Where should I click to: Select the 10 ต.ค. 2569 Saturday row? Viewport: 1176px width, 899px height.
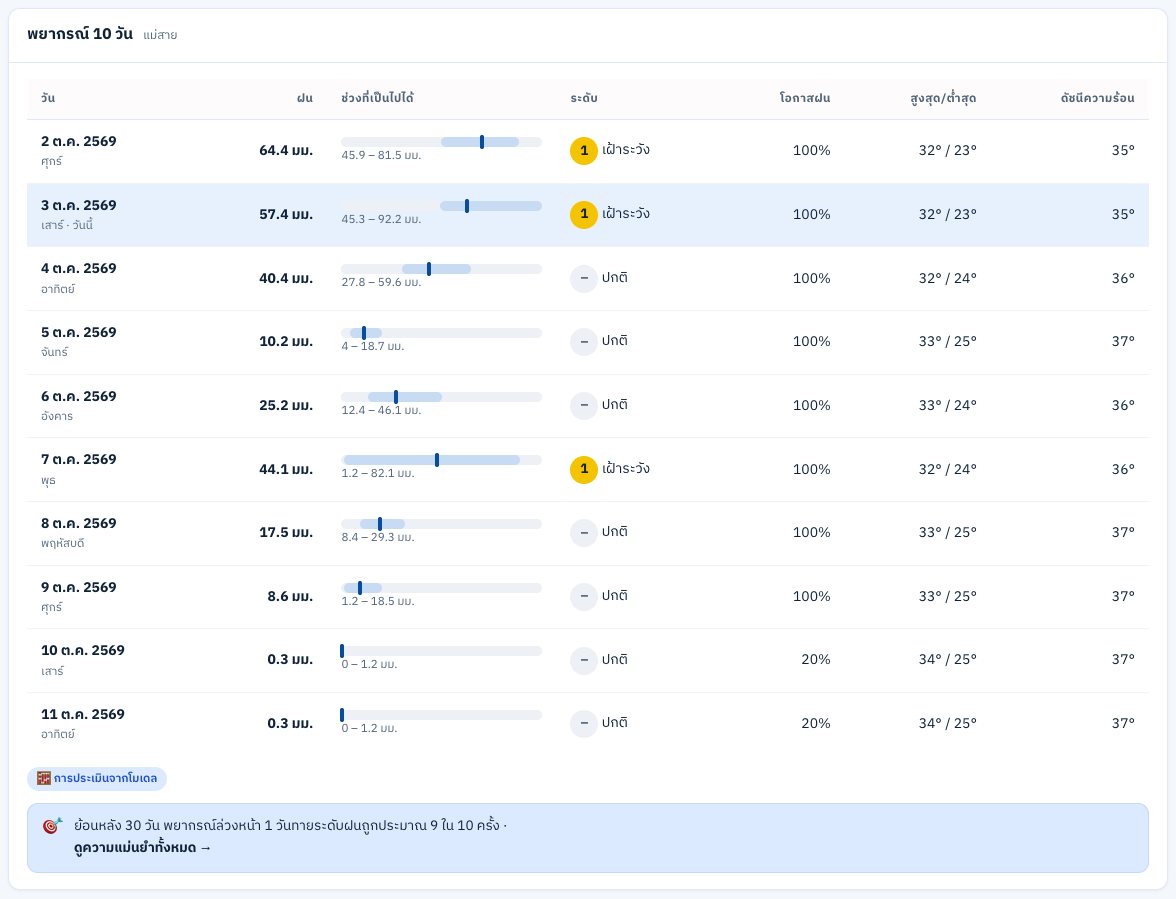coord(587,660)
